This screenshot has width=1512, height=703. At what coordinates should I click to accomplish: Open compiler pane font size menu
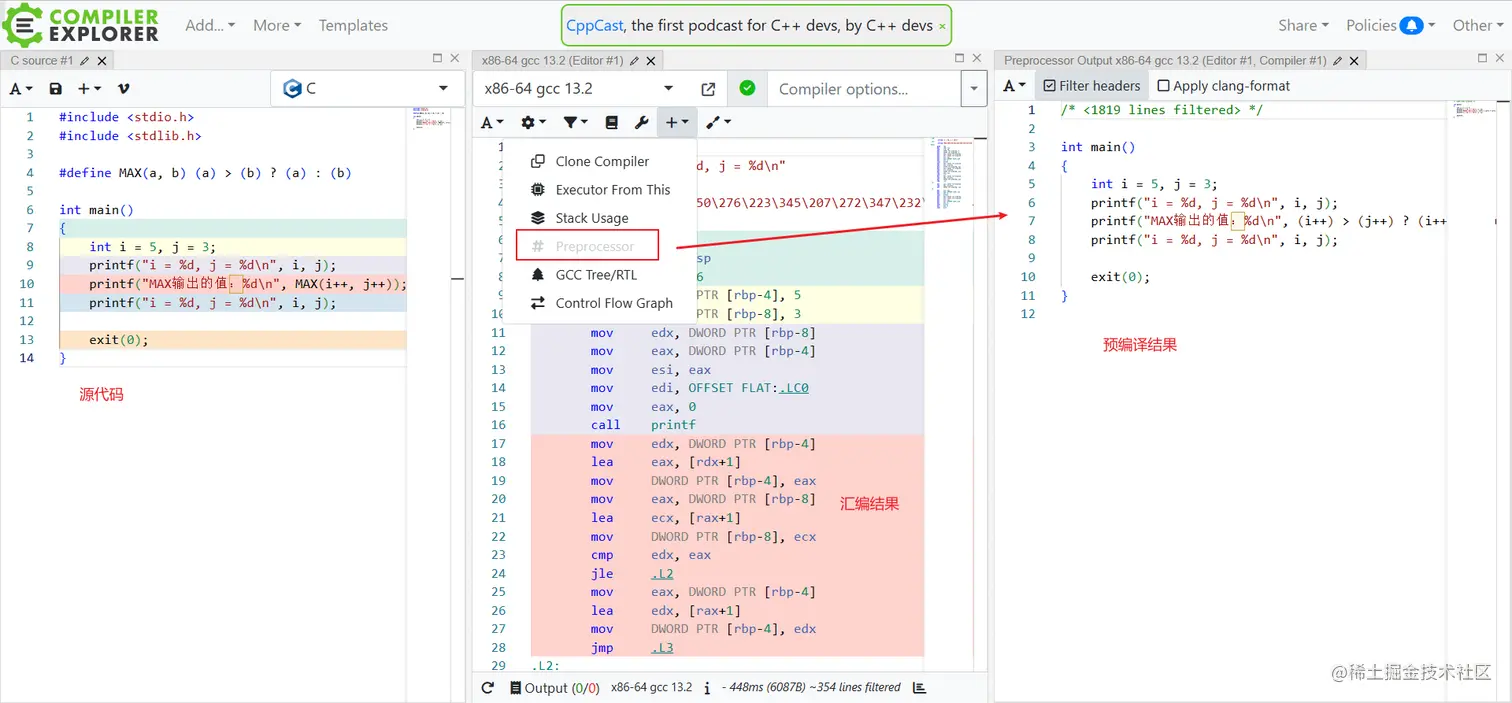coord(492,122)
